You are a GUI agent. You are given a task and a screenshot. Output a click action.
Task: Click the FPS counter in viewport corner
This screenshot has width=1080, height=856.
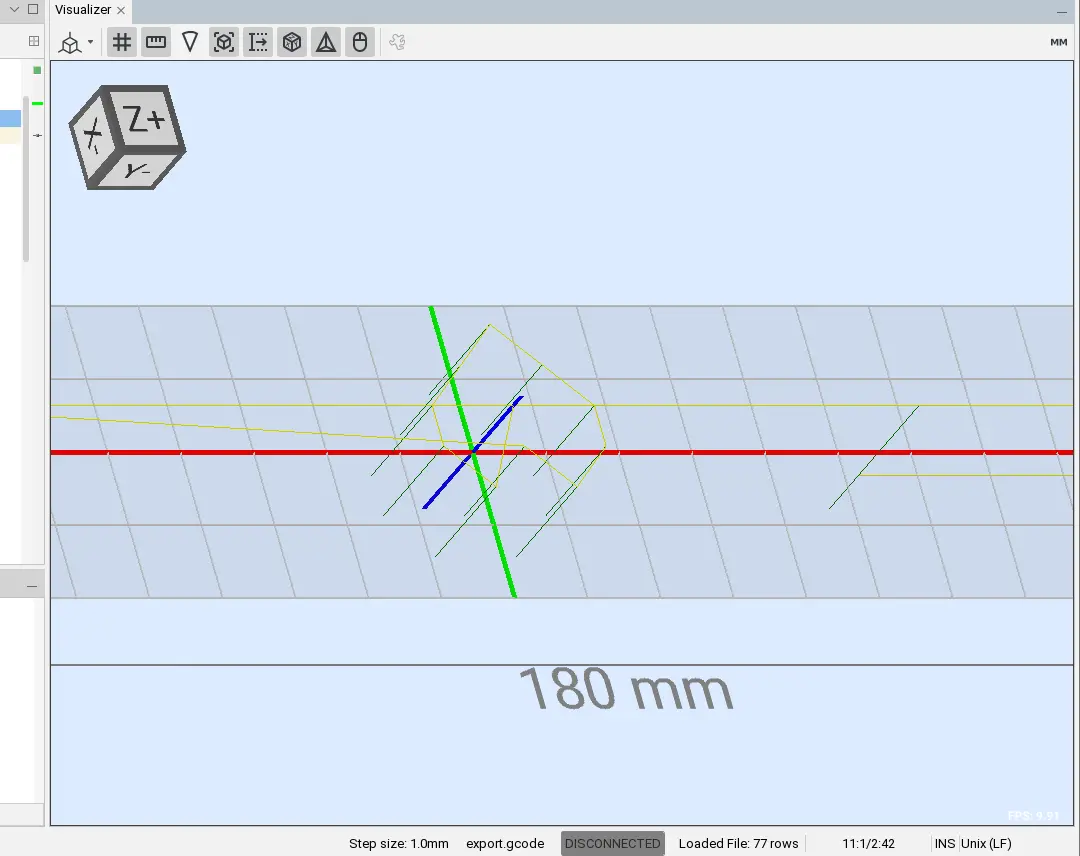coord(1033,815)
